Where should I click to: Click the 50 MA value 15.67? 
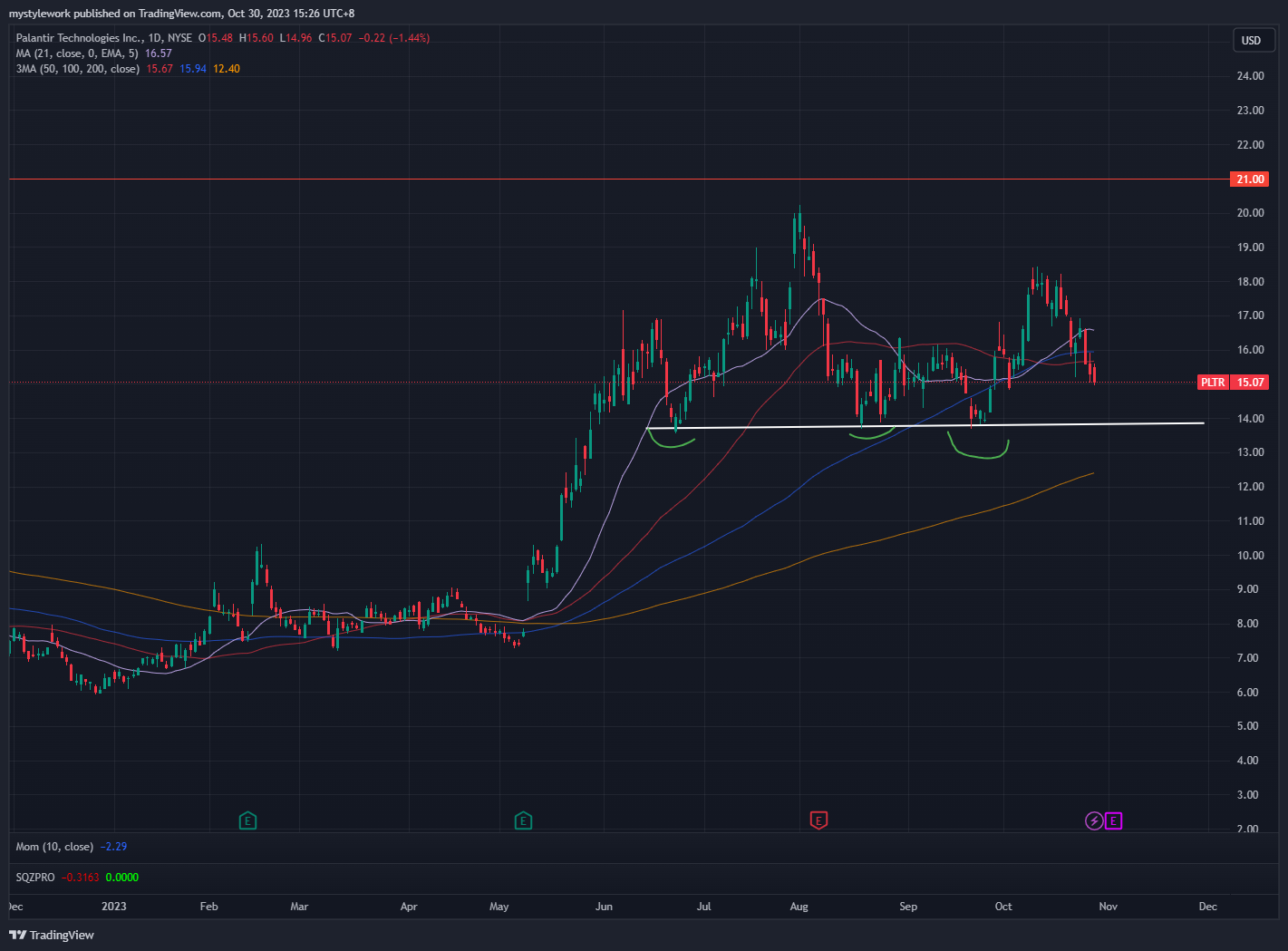[x=160, y=69]
